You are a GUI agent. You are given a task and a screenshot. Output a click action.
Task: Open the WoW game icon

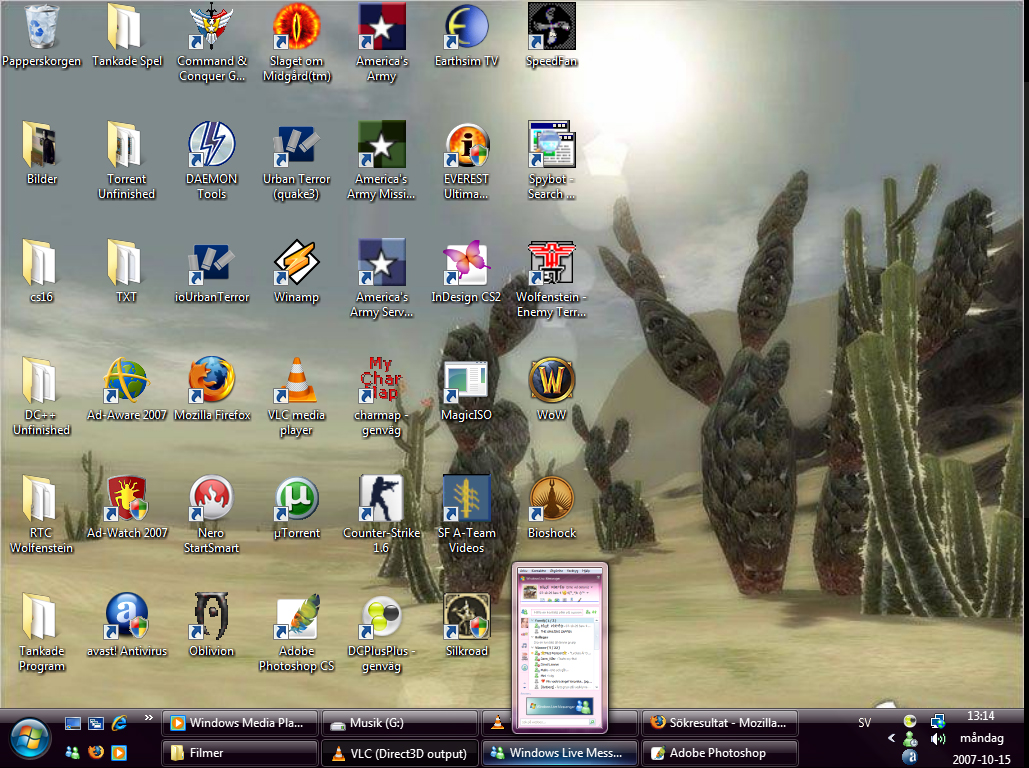(x=551, y=381)
